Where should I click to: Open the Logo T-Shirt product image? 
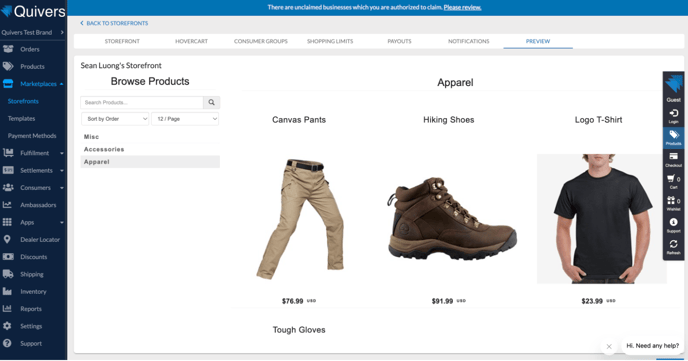click(x=602, y=218)
